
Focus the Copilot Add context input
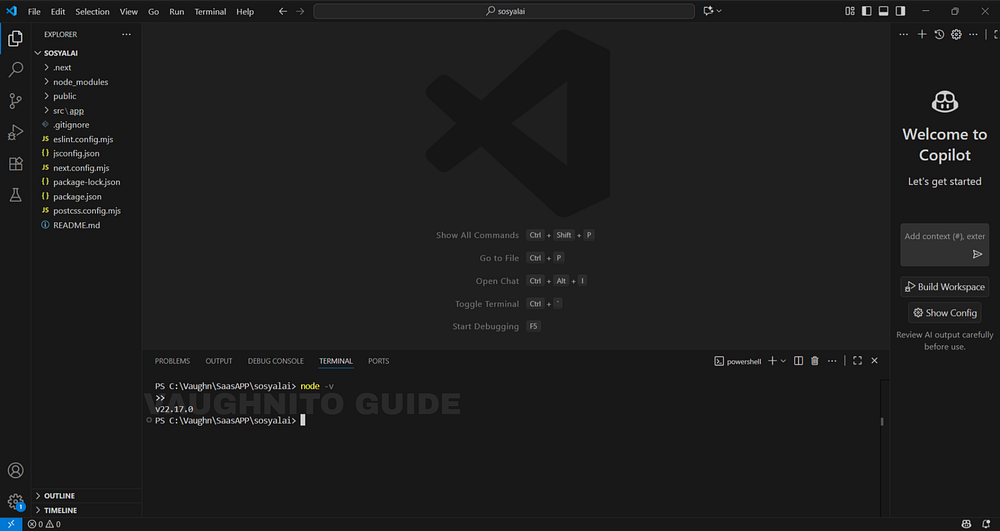945,236
